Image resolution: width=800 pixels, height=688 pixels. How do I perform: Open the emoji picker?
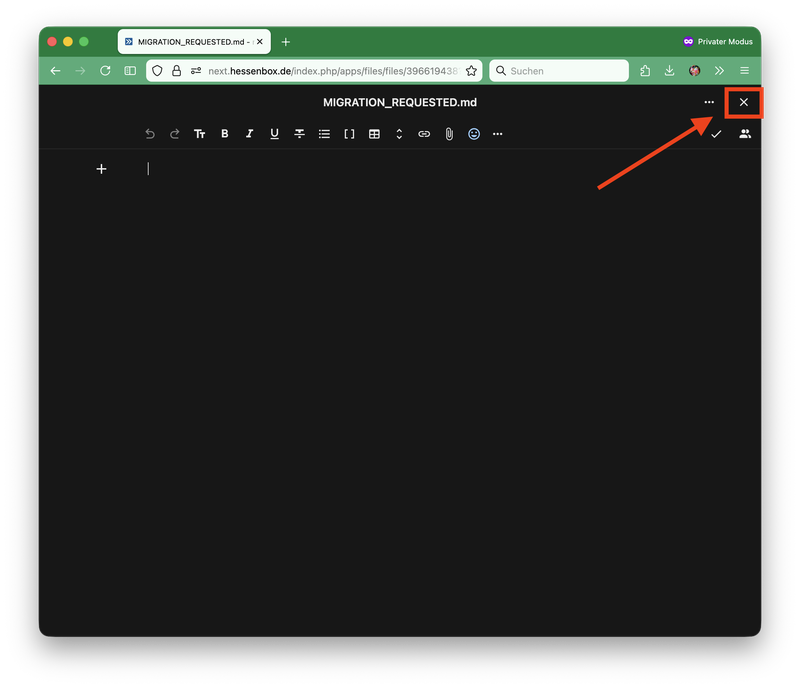click(474, 134)
